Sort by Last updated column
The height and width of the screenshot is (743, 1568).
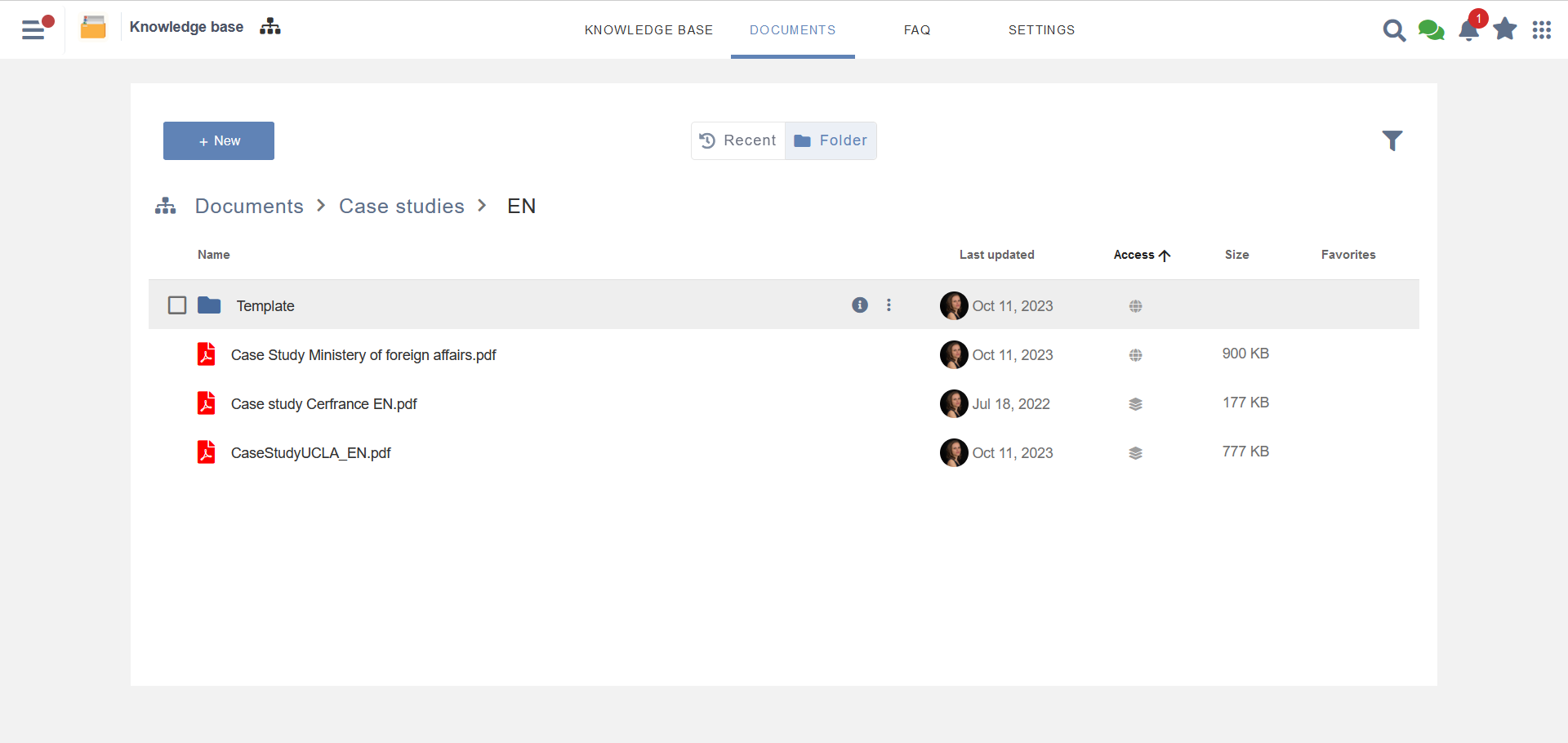997,255
